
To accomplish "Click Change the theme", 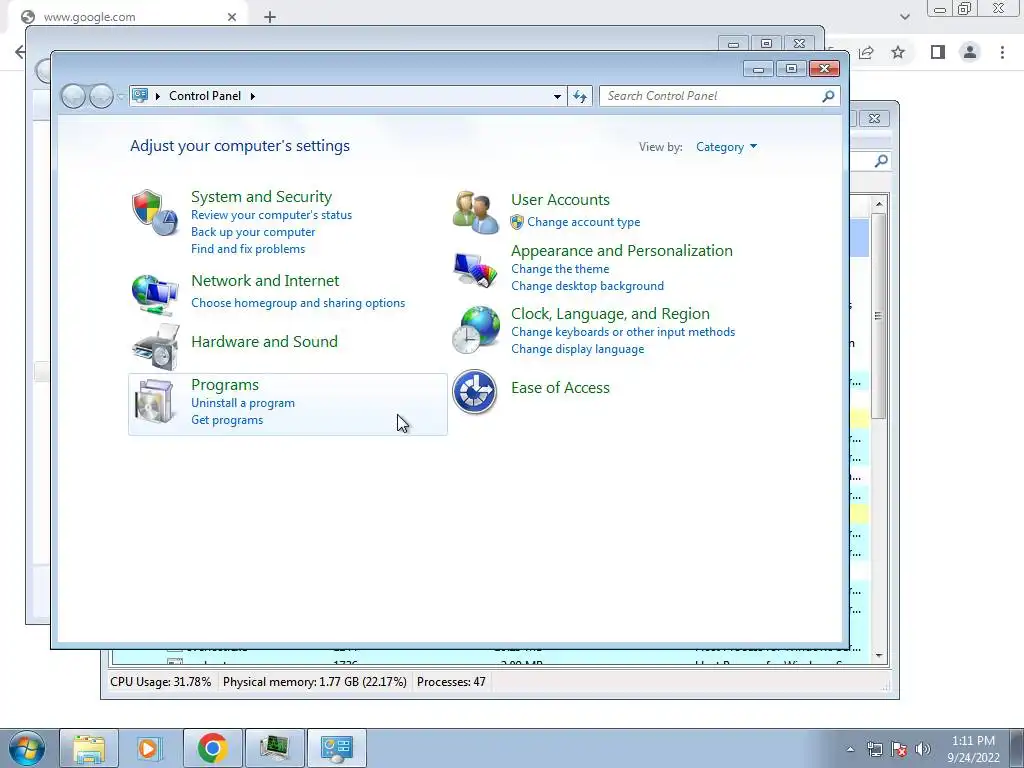I will click(560, 269).
